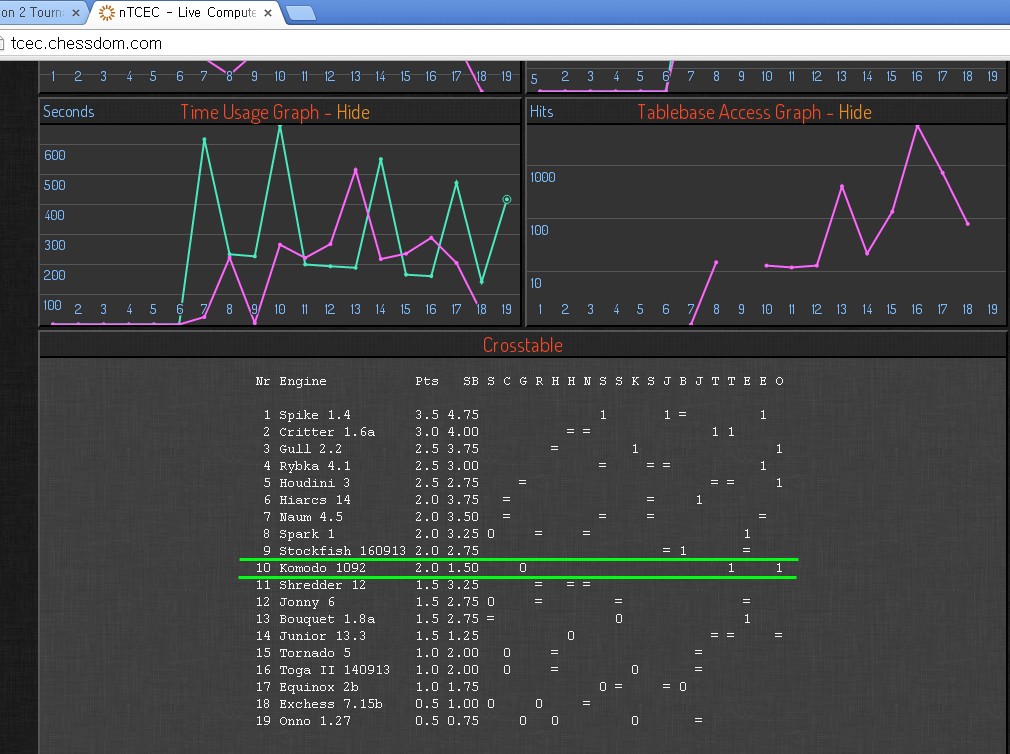Hide the Time Usage Graph
The width and height of the screenshot is (1010, 754).
pos(353,112)
